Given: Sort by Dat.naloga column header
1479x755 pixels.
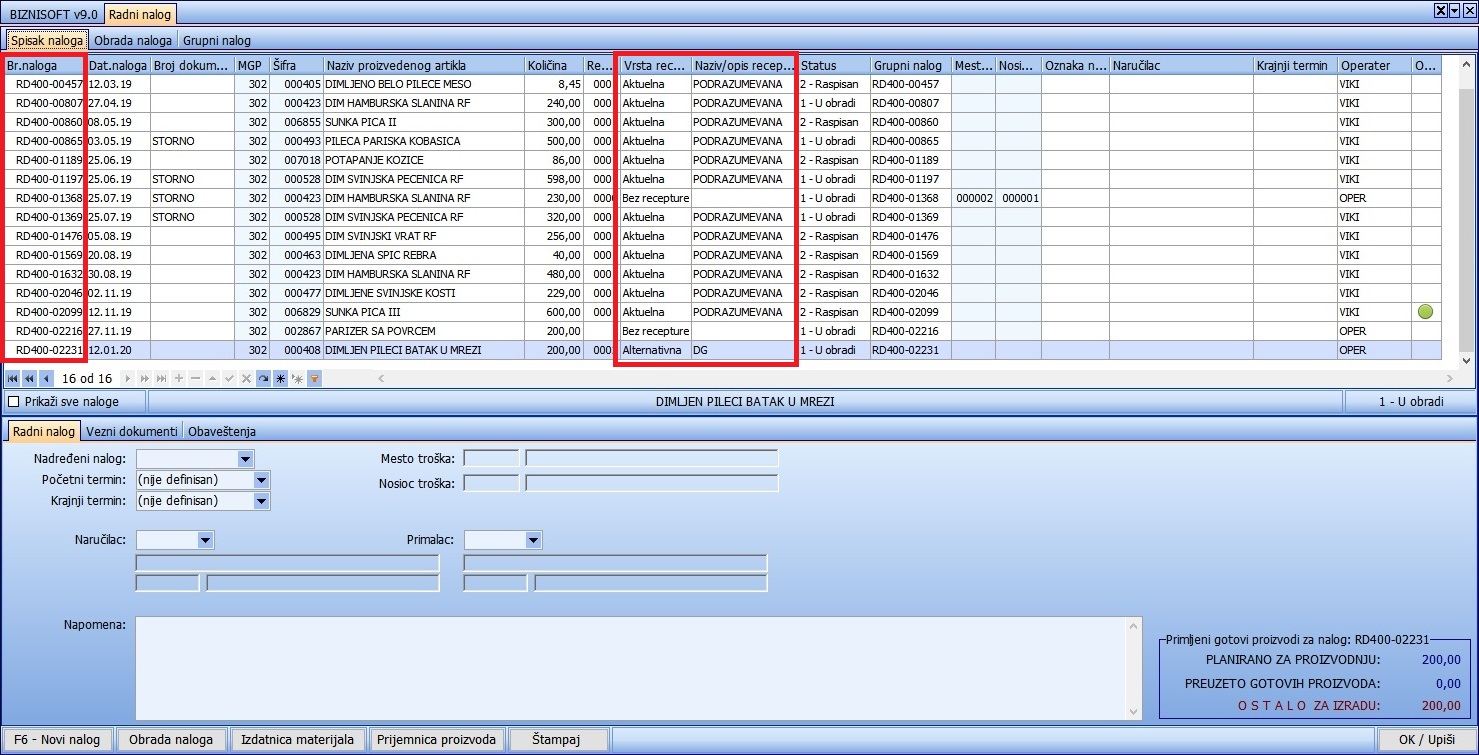Looking at the screenshot, I should 118,65.
